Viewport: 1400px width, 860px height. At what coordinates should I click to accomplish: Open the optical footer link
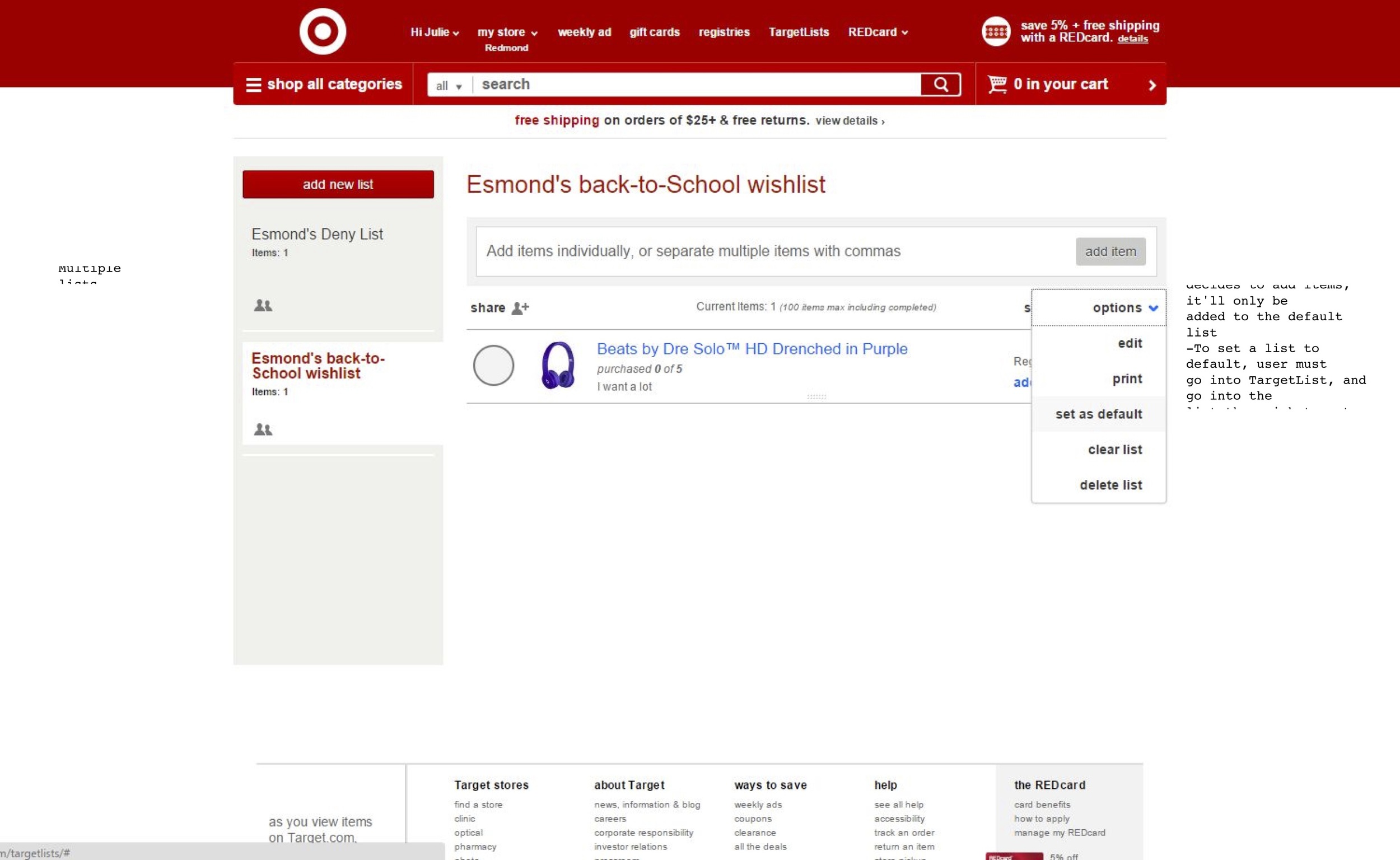tap(468, 833)
